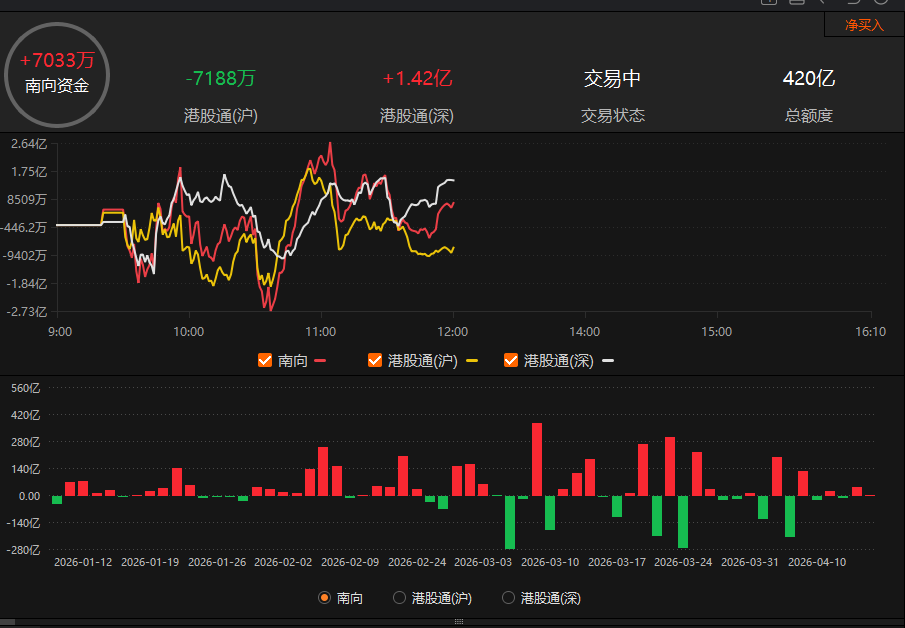Viewport: 905px width, 628px height.
Task: Click the 420亿 total quota value
Action: 808,79
